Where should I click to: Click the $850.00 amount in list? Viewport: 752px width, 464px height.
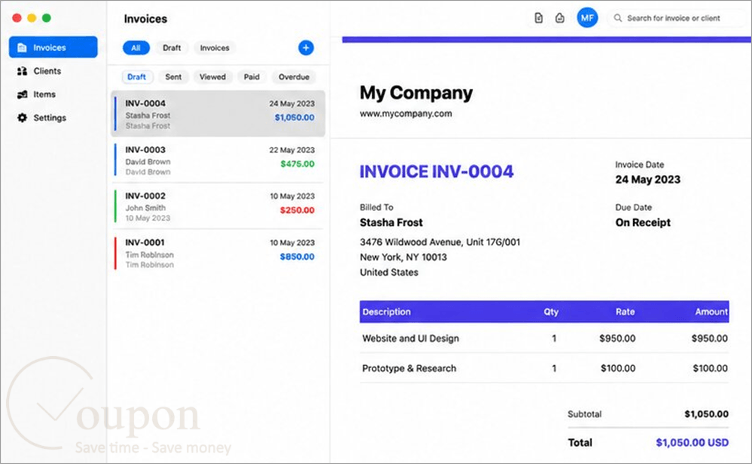(x=297, y=257)
